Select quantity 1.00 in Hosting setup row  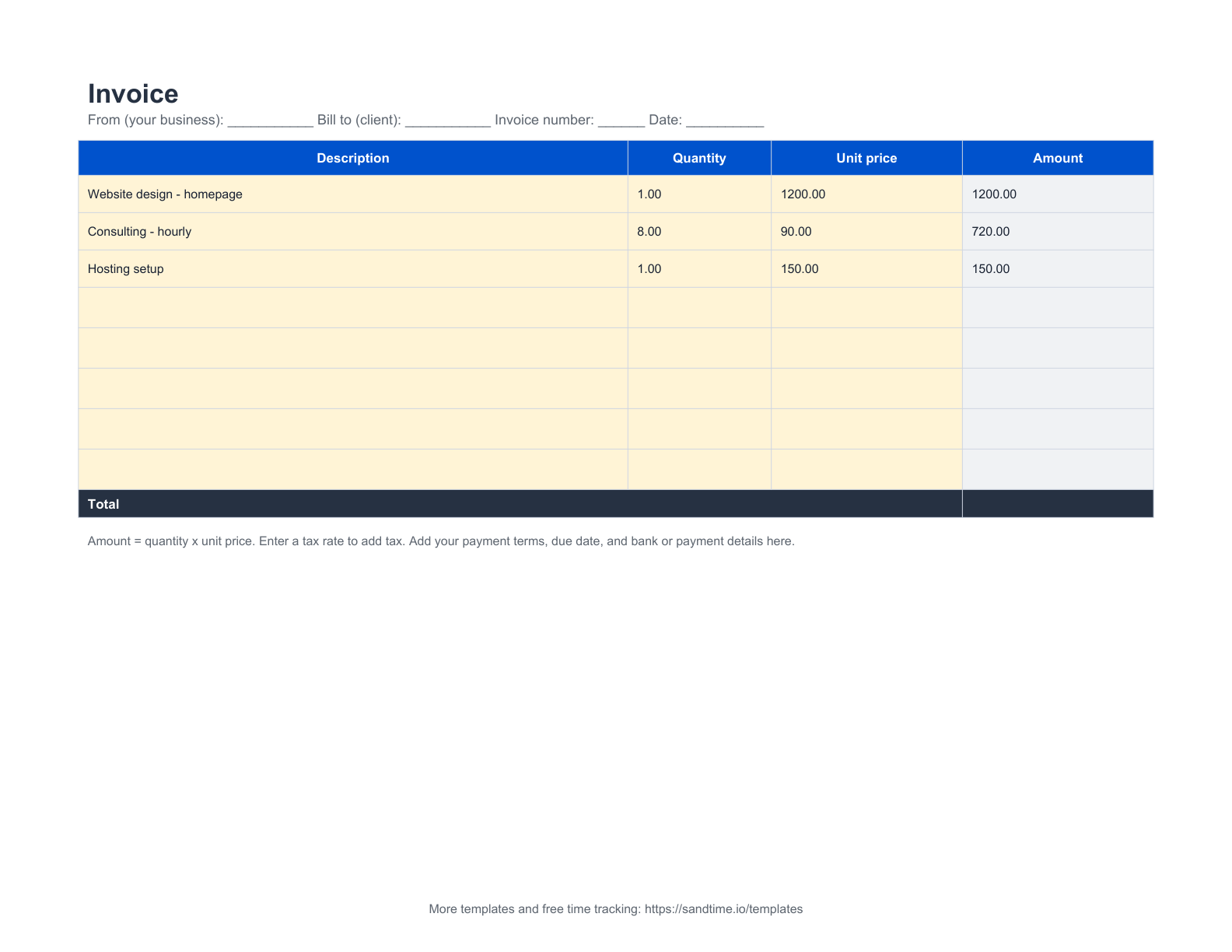pos(699,269)
